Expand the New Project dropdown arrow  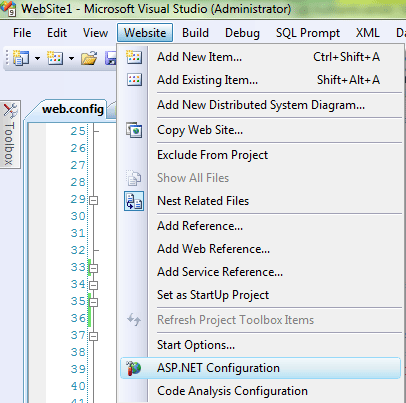(x=37, y=59)
